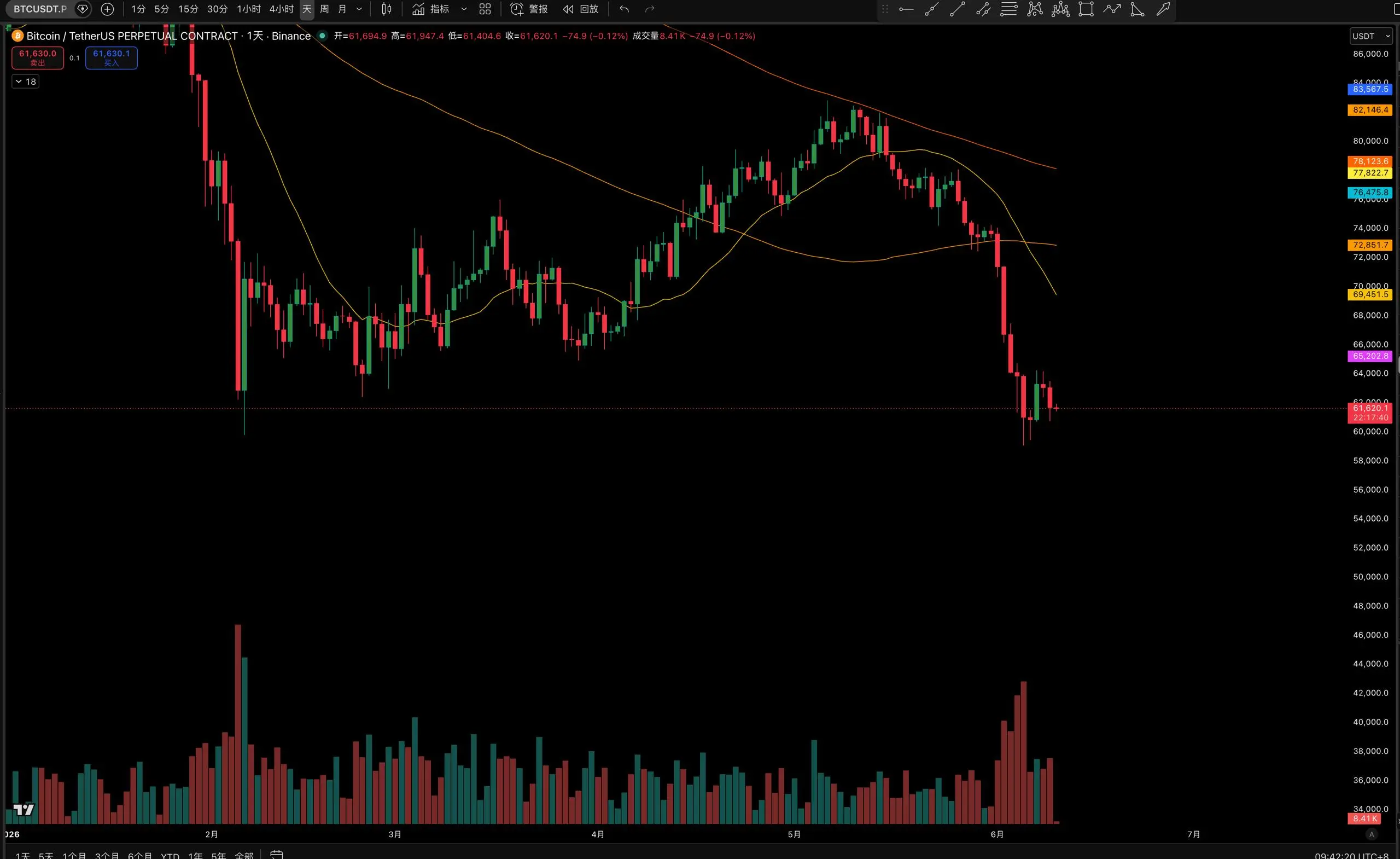Click the TradingView logo on the chart
This screenshot has height=859, width=1400.
[24, 809]
